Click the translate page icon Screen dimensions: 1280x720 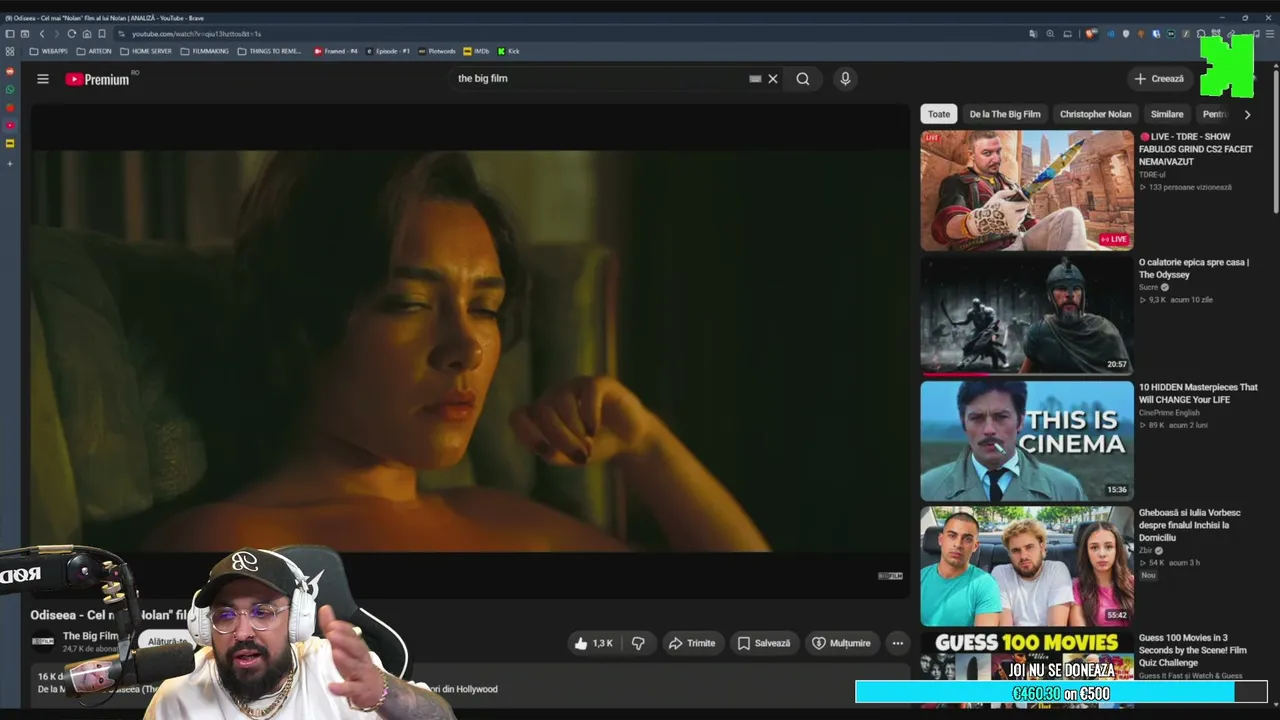click(1033, 34)
